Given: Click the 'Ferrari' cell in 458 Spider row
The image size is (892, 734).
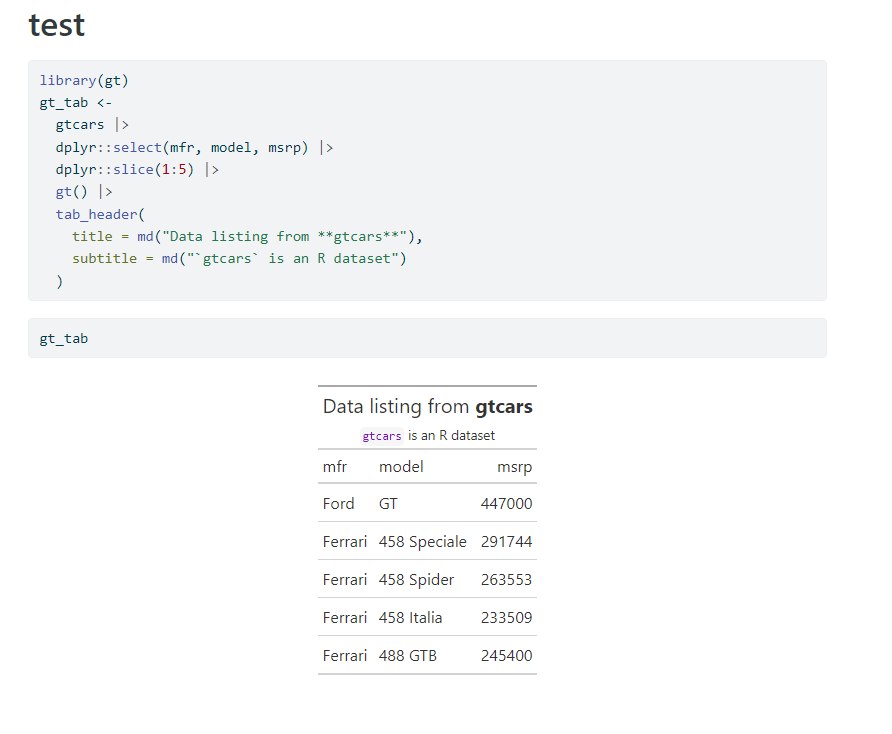Looking at the screenshot, I should [x=344, y=580].
